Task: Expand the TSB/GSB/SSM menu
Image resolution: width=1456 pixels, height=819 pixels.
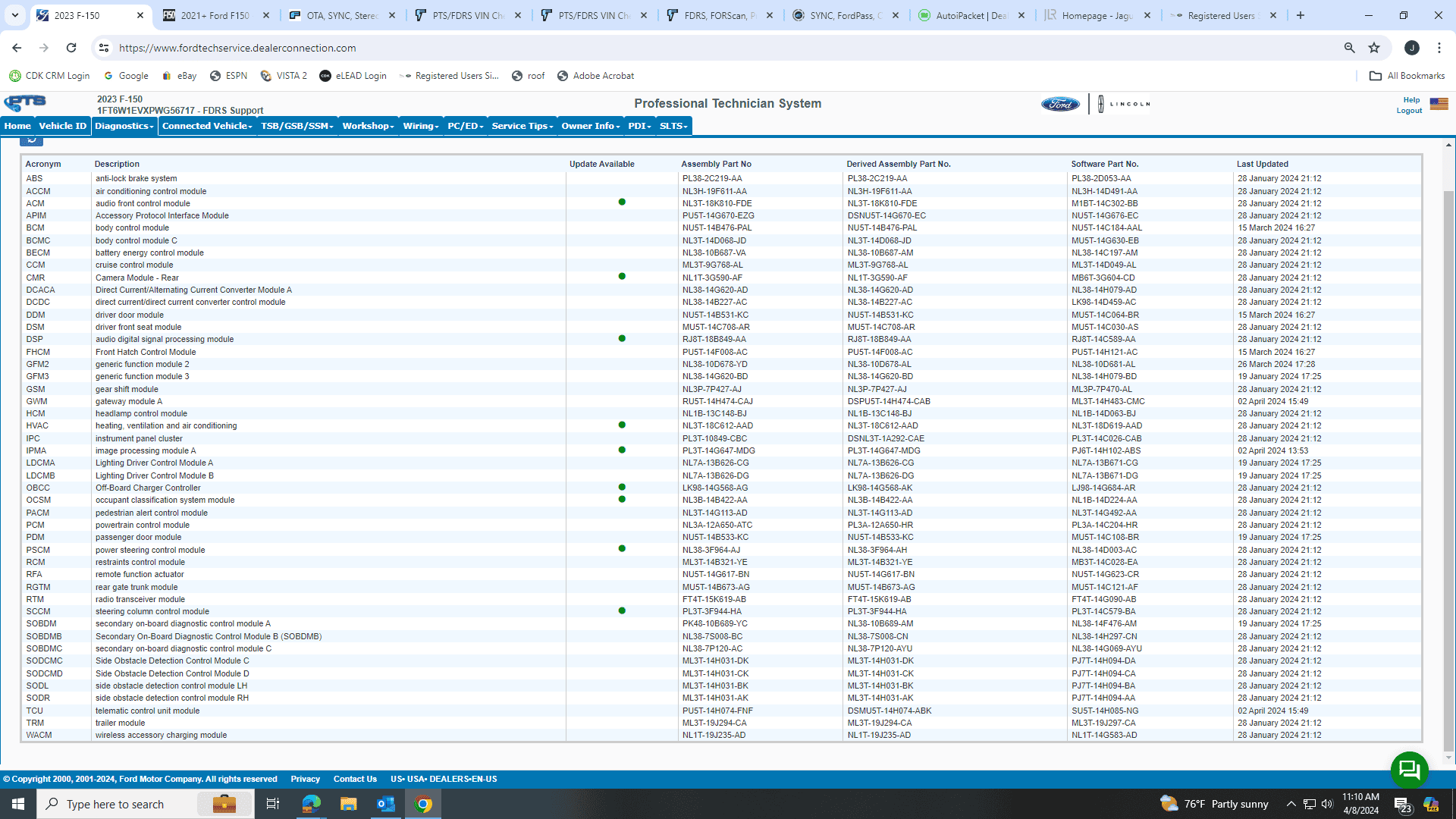Action: pyautogui.click(x=297, y=126)
